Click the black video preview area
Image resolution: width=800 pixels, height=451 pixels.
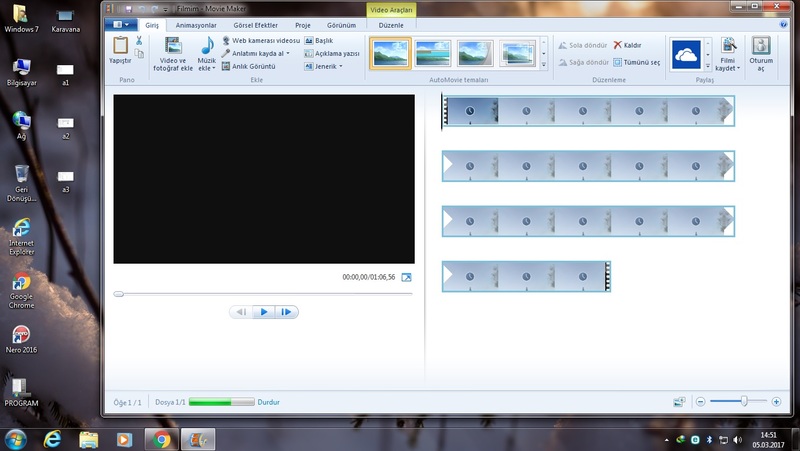264,179
